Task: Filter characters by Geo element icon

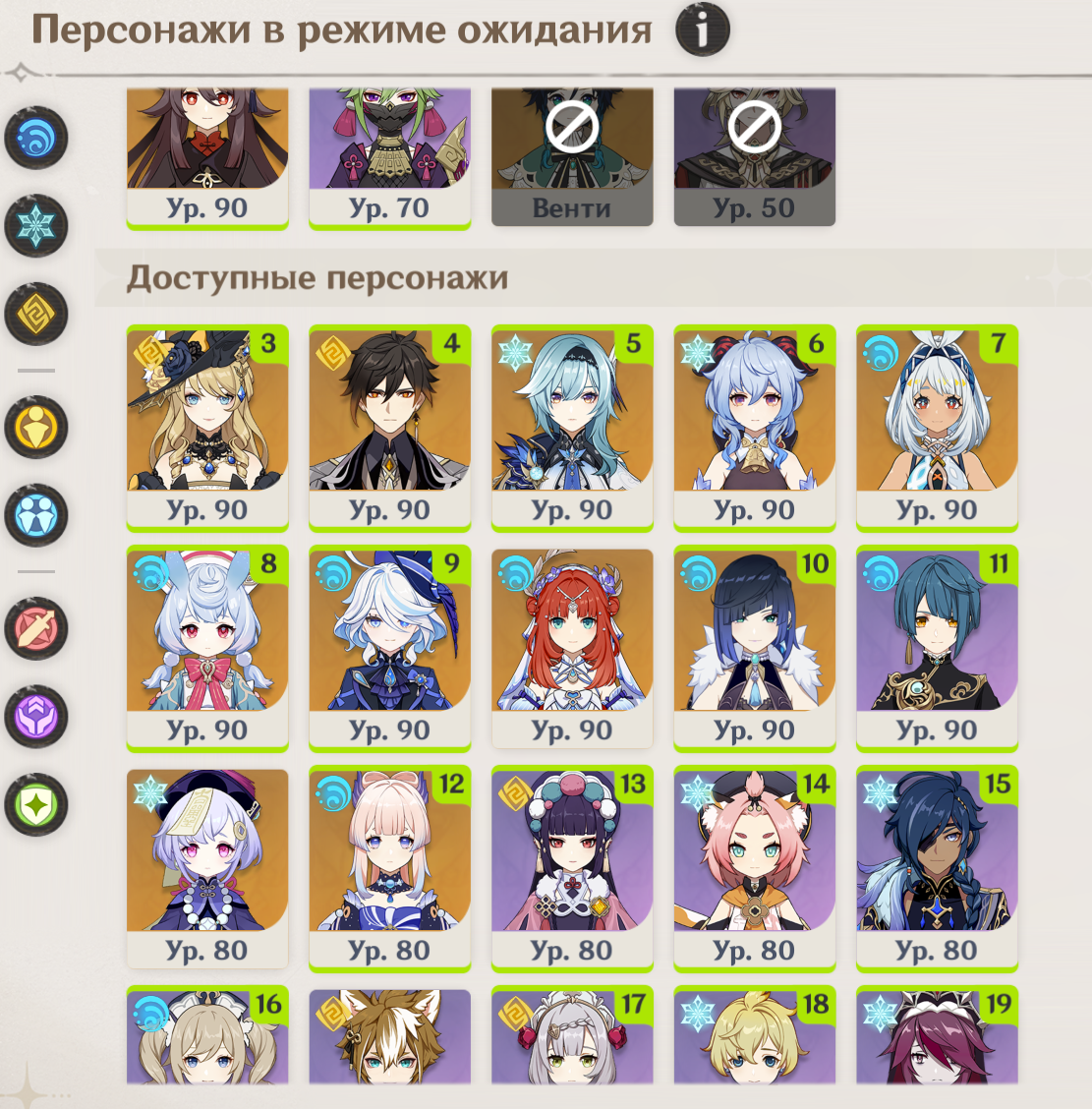Action: [x=36, y=314]
